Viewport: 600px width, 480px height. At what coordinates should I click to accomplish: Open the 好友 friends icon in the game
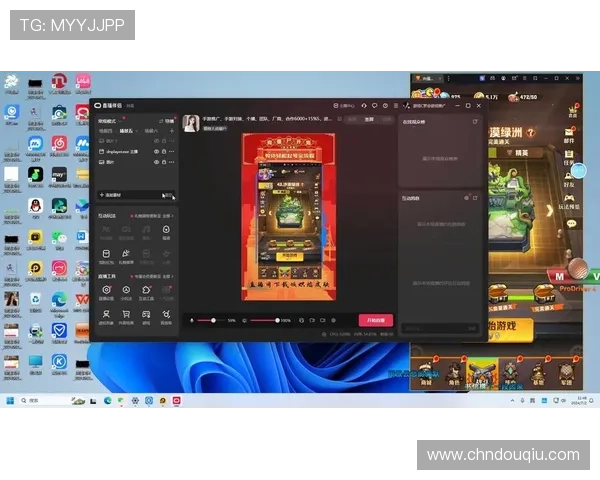[569, 179]
